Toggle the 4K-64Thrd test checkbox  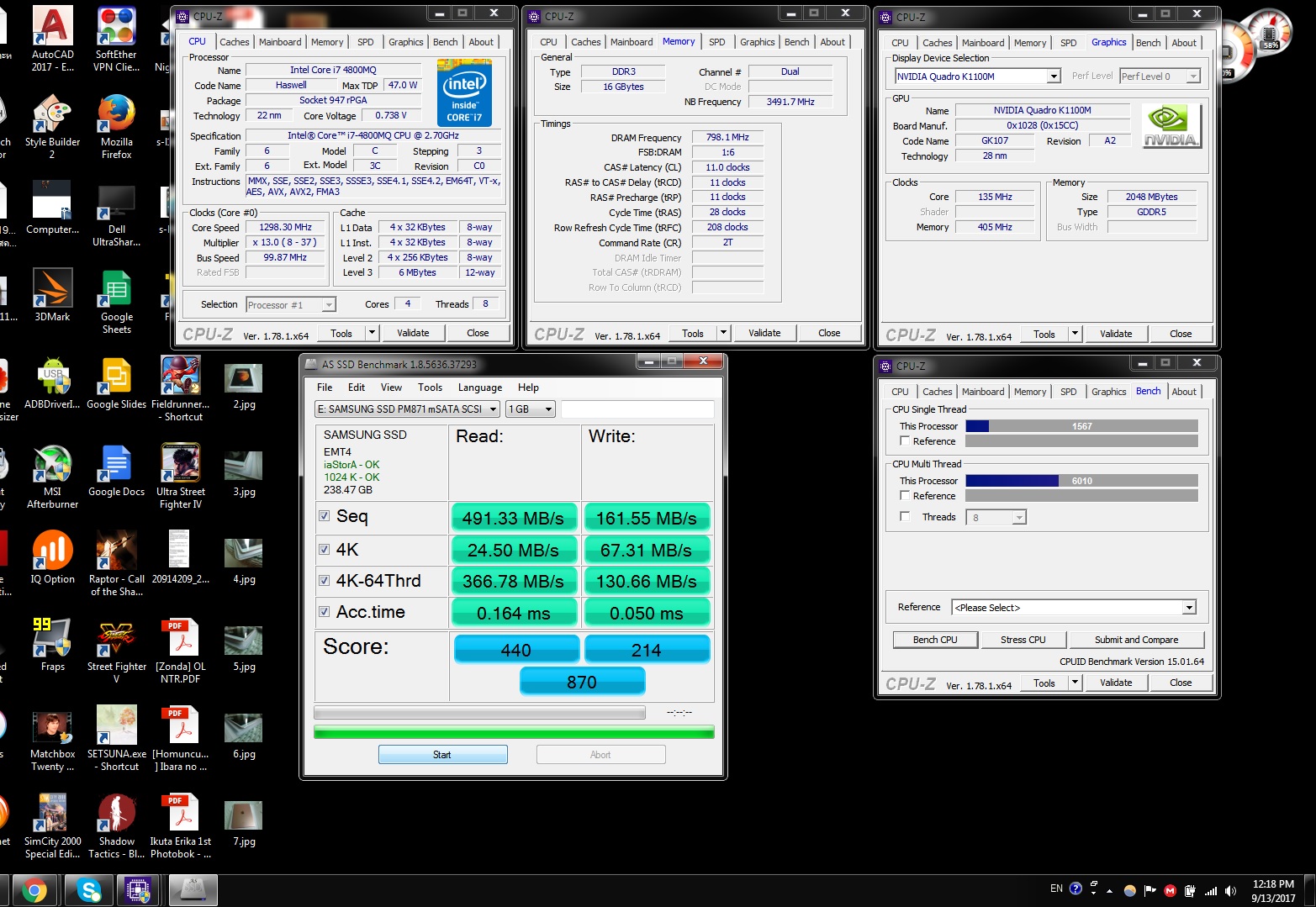pyautogui.click(x=324, y=581)
